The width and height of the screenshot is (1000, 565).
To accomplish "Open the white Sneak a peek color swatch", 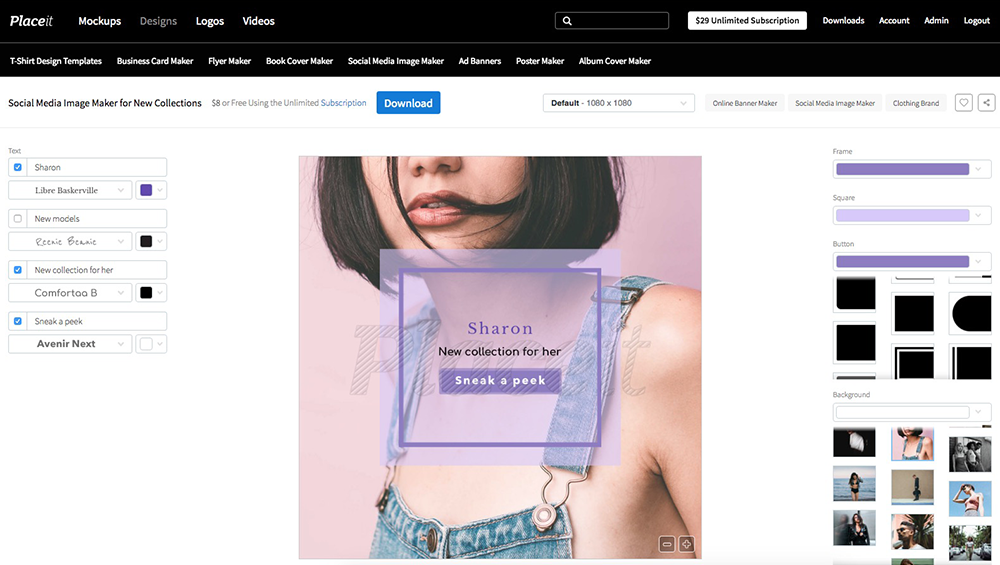I will click(x=151, y=344).
